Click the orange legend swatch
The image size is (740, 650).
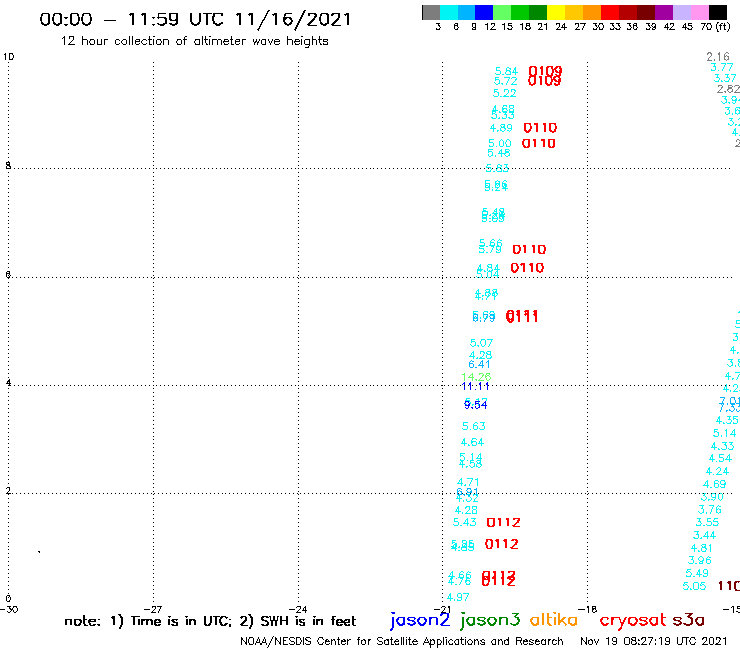pyautogui.click(x=591, y=12)
